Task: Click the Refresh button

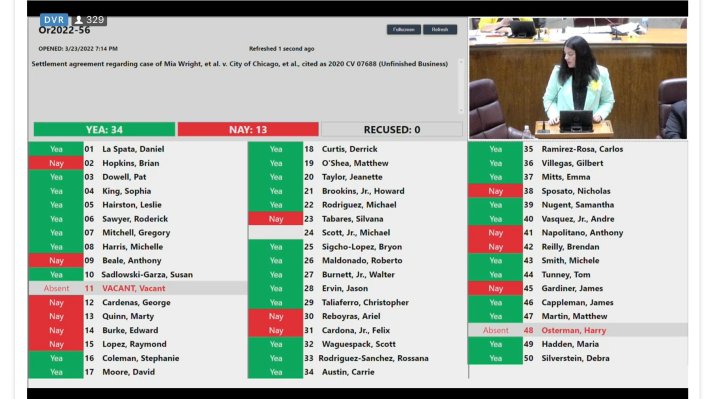Action: 440,29
